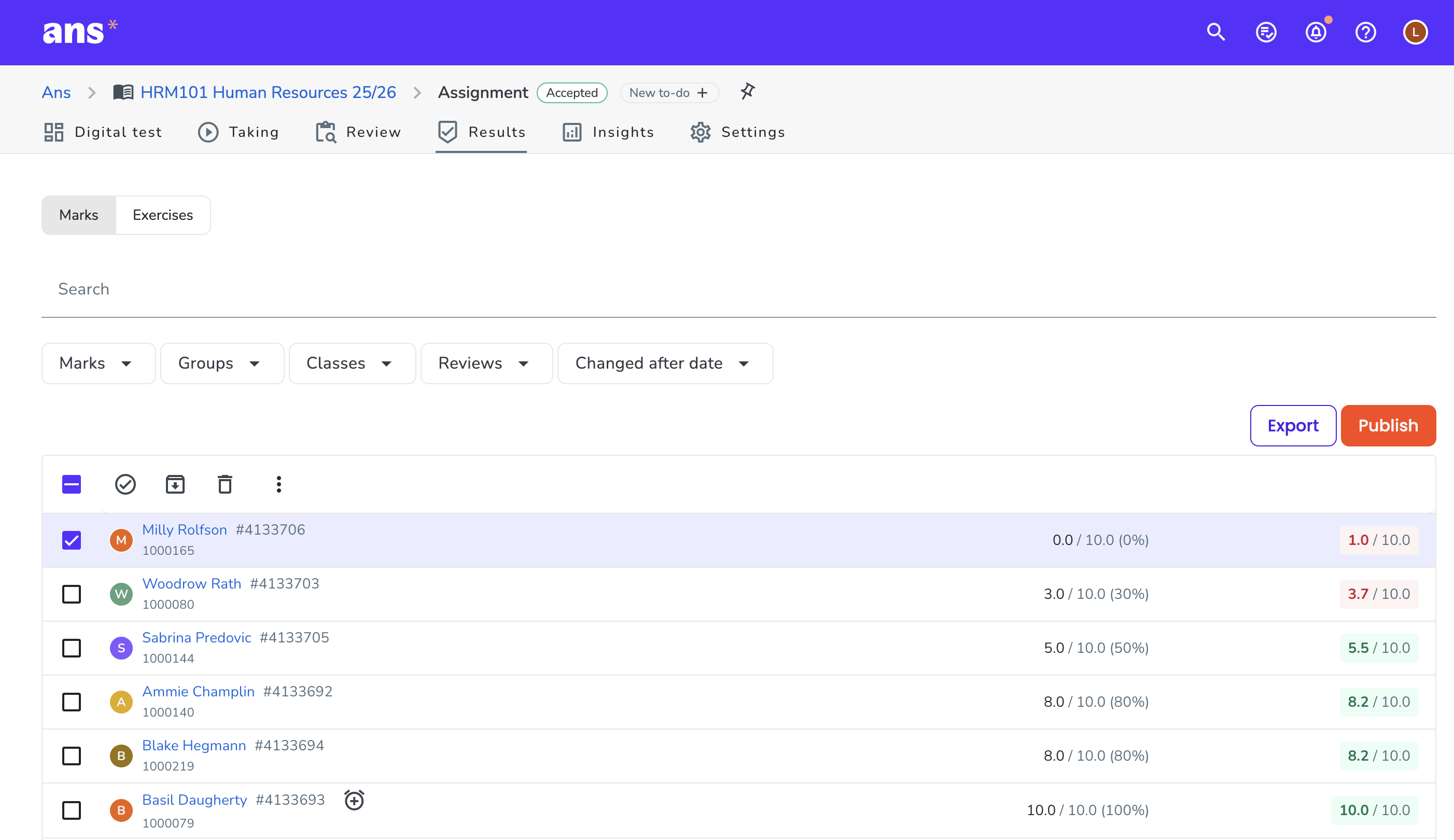
Task: Open Basil Daugherty's result link
Action: point(194,800)
